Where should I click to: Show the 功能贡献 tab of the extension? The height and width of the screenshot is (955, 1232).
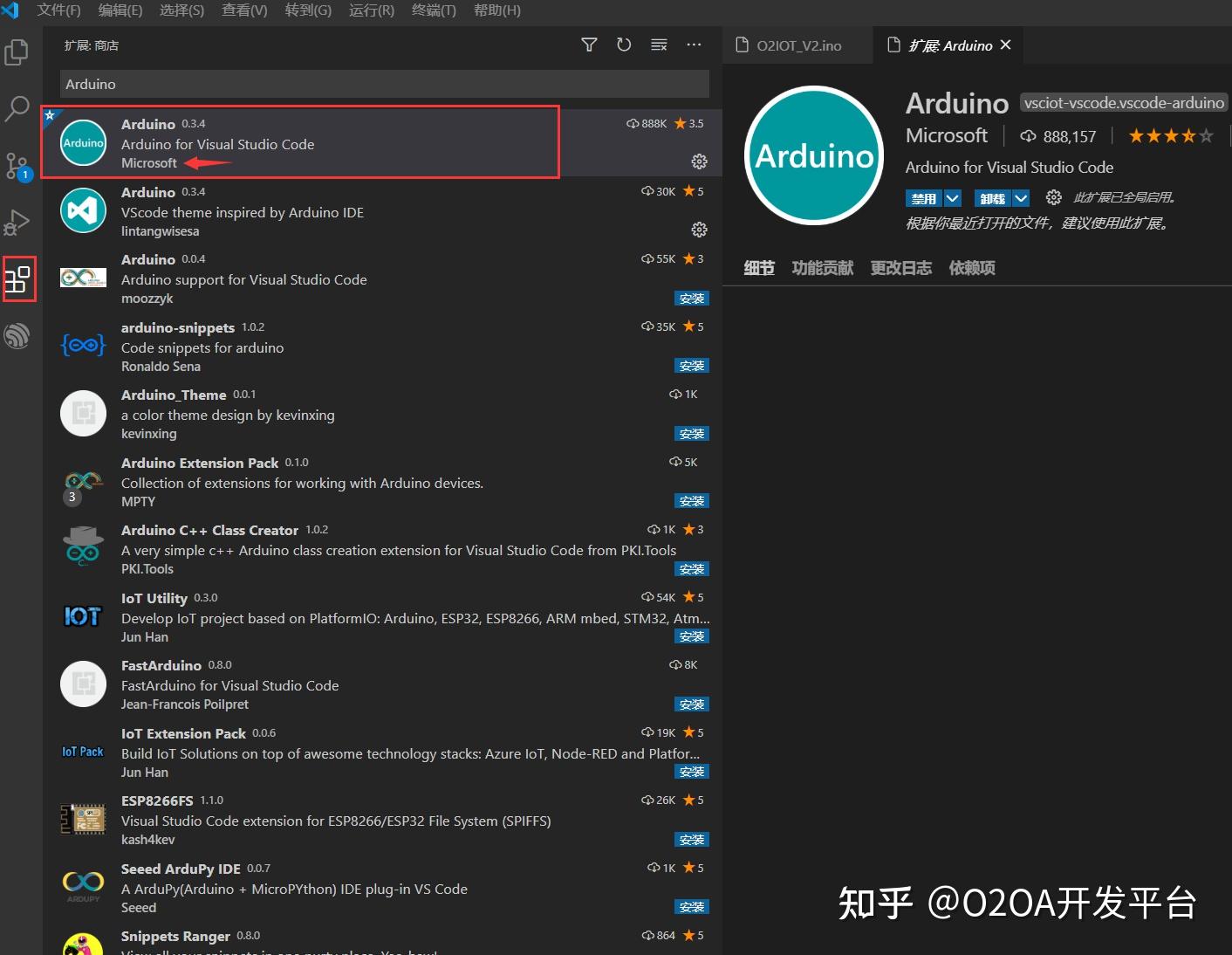coord(823,268)
